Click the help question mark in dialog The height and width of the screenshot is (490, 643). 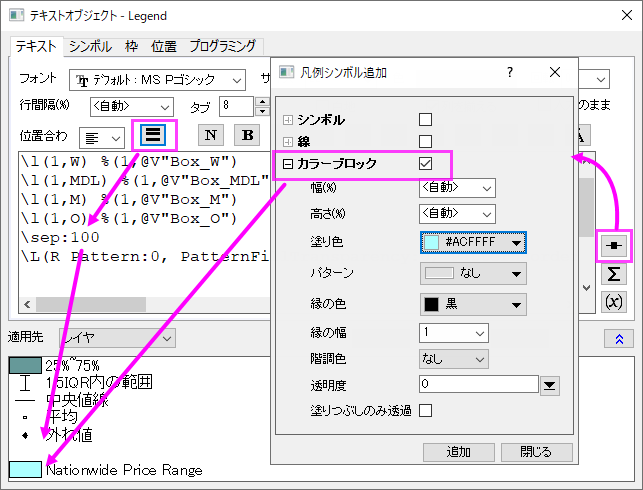coord(509,72)
